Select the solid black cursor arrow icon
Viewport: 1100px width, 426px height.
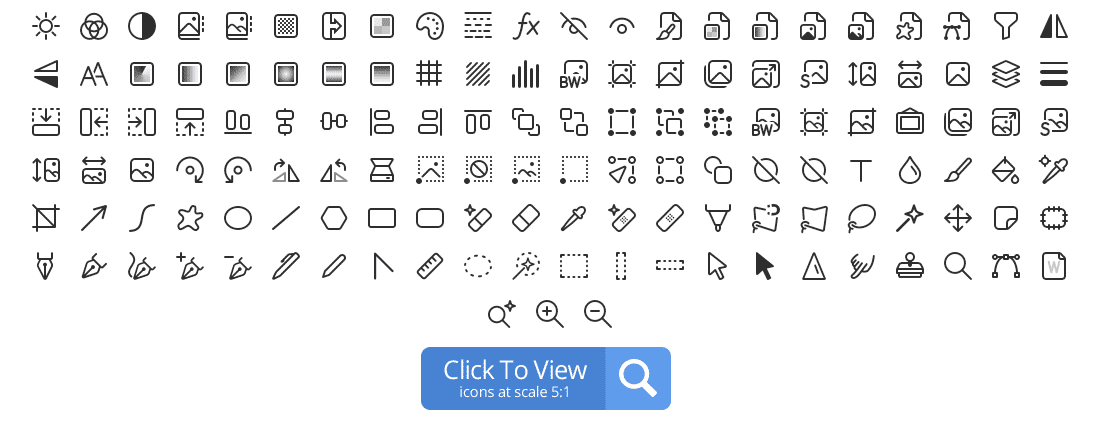[x=765, y=267]
